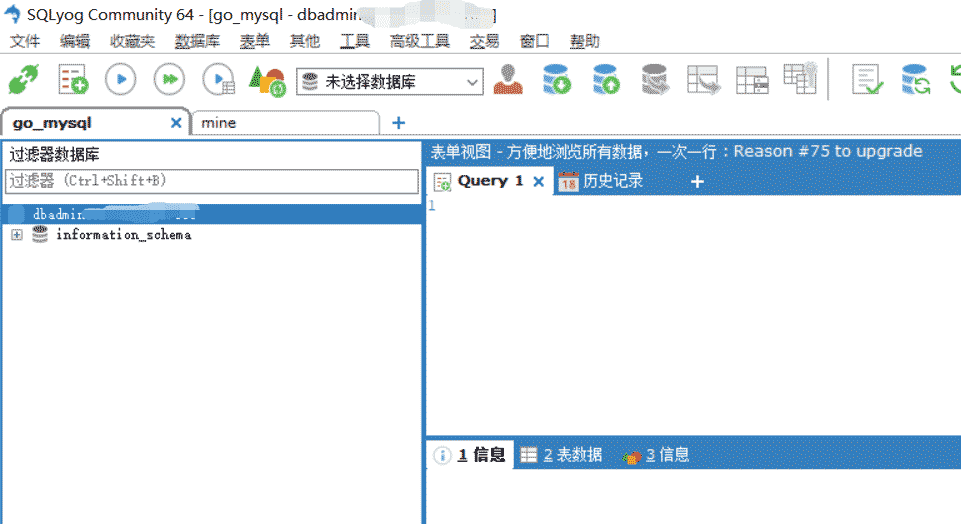
Task: Execute and edit result set icon
Action: pos(219,80)
